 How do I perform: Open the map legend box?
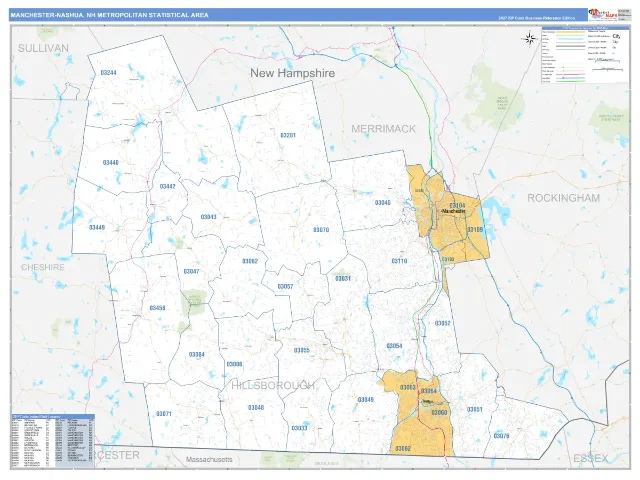coord(584,55)
